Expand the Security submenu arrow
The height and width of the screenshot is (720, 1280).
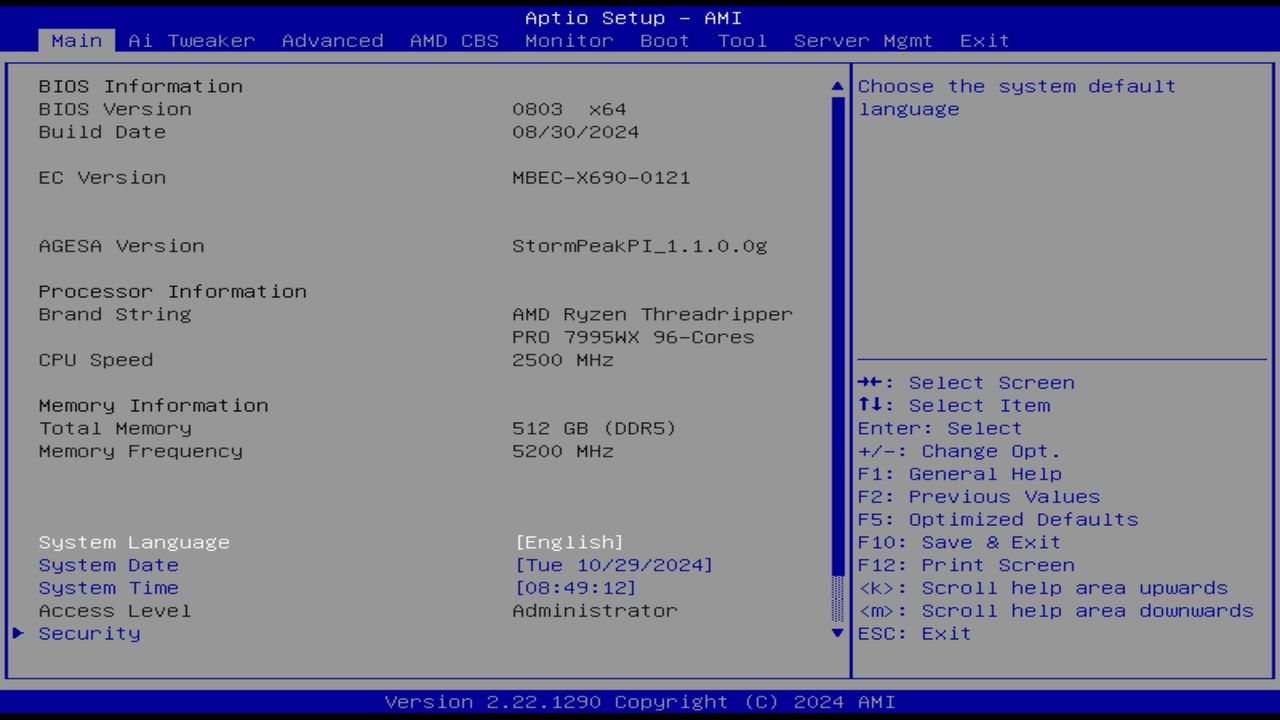tap(18, 633)
